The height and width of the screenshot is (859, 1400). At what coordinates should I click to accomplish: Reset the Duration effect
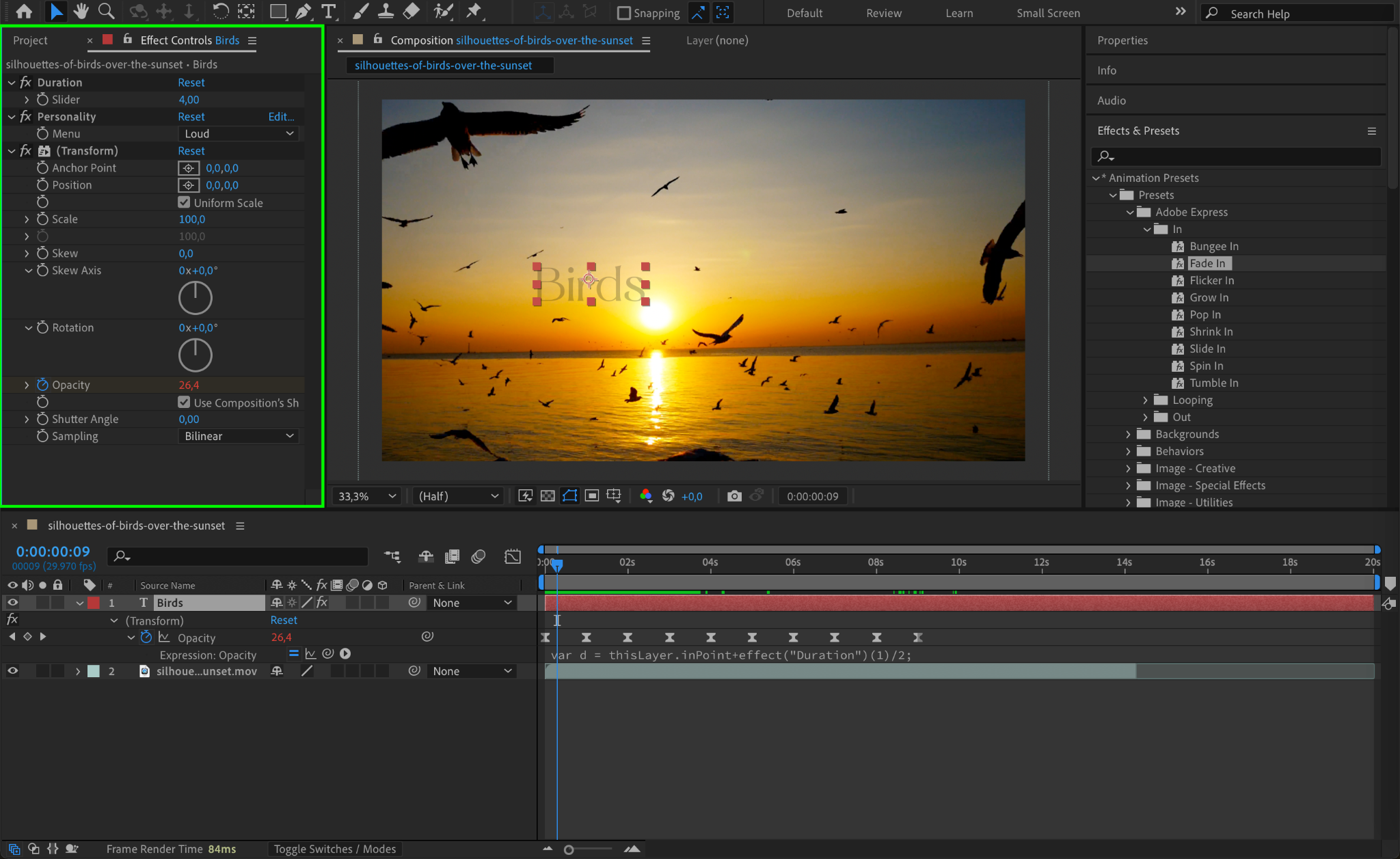coord(191,82)
